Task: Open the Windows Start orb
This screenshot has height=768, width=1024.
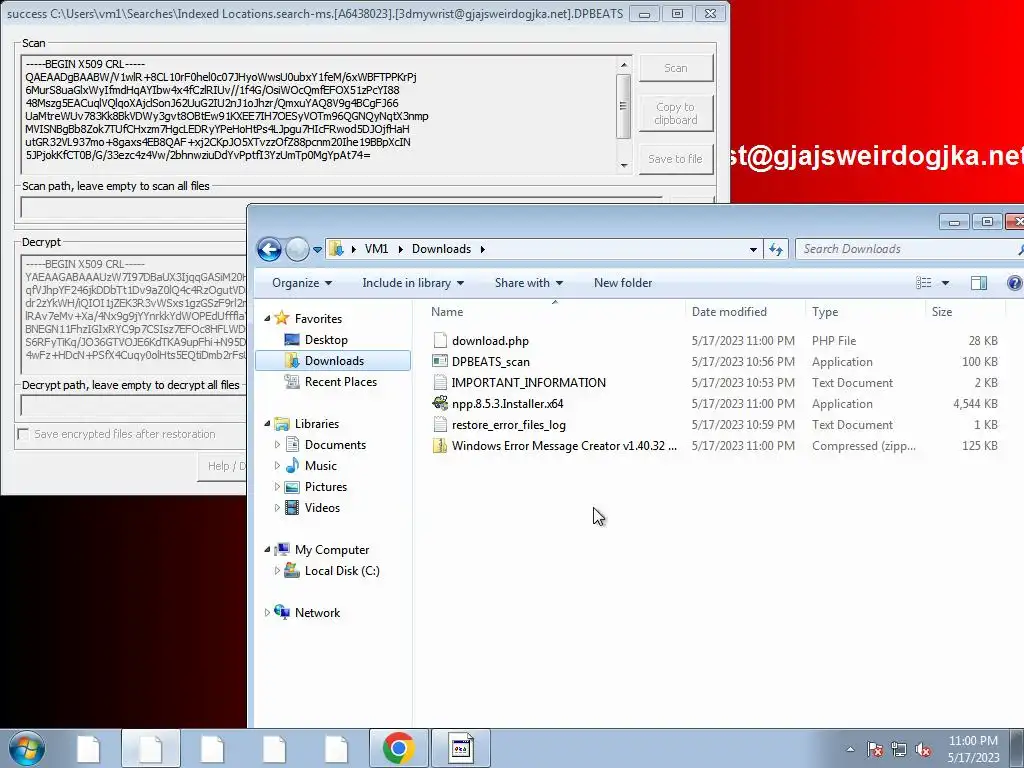Action: 27,748
